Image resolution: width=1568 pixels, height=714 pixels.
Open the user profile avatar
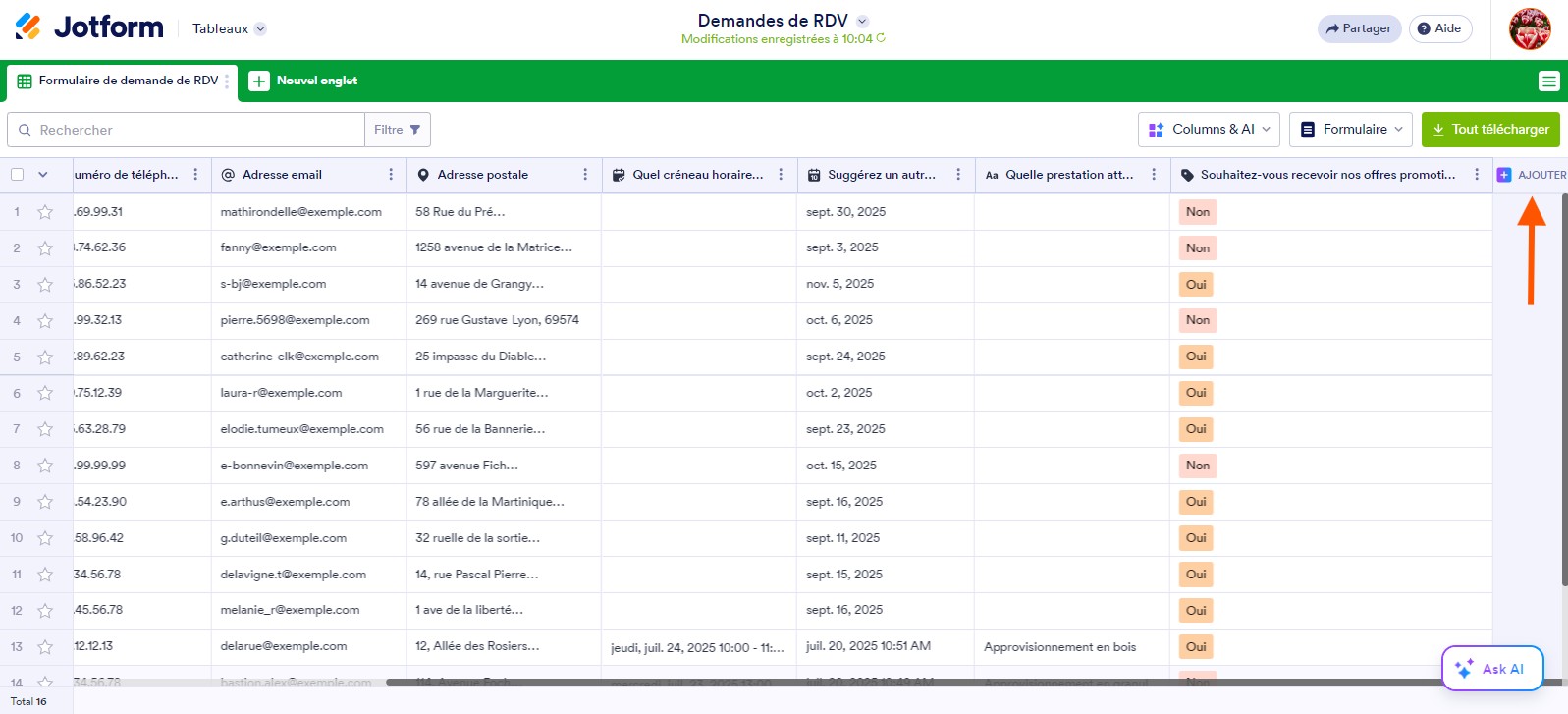click(x=1529, y=28)
